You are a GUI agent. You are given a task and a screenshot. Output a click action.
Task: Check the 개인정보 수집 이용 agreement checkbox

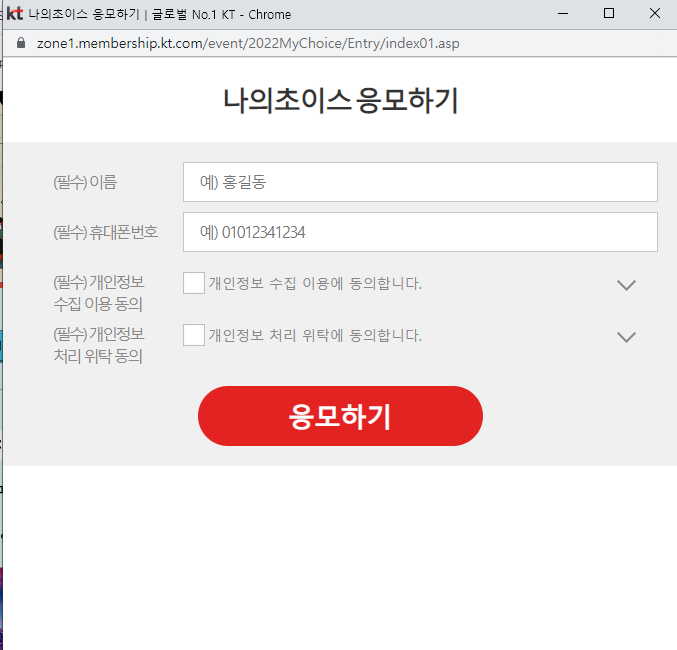coord(194,283)
